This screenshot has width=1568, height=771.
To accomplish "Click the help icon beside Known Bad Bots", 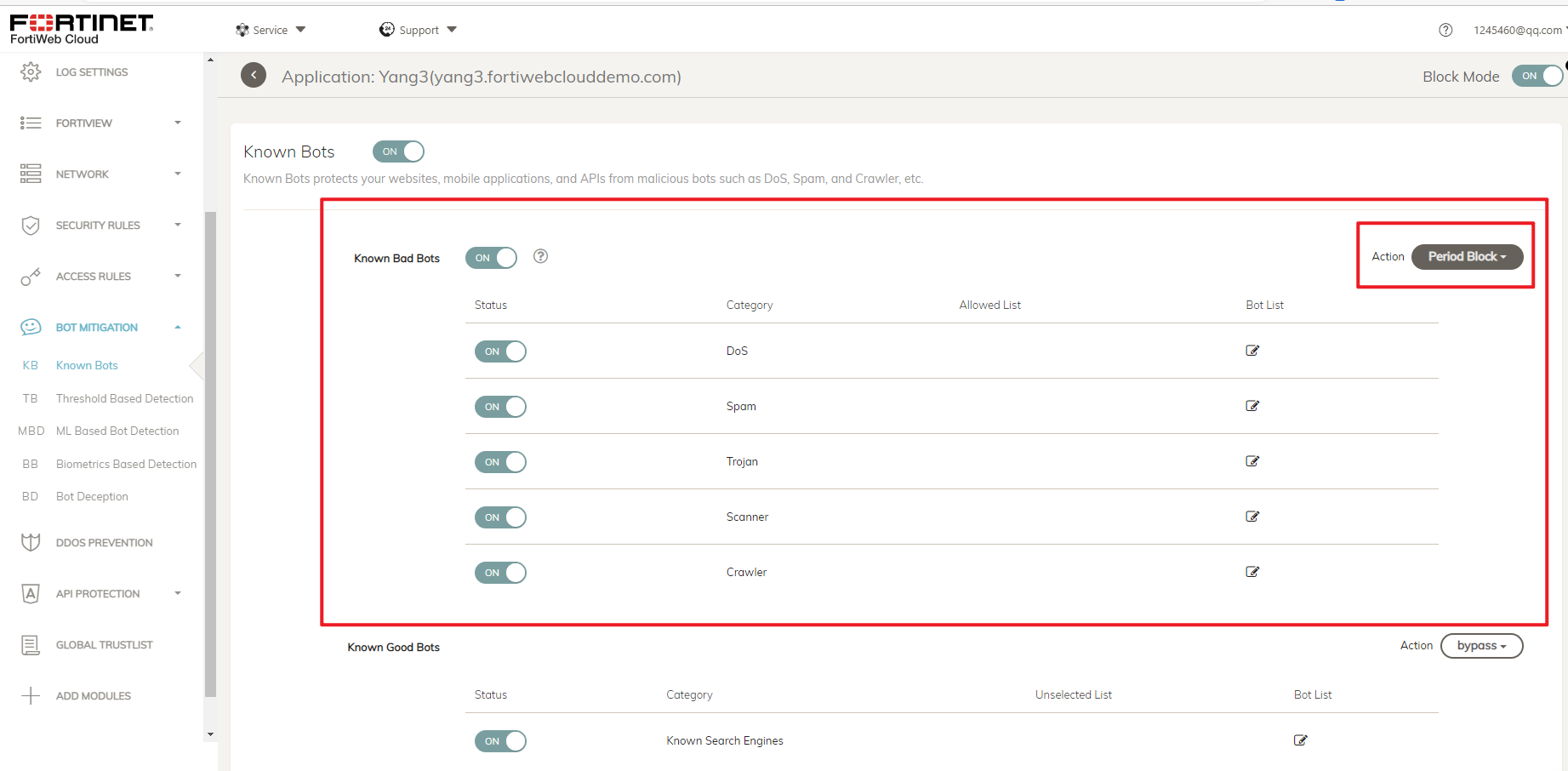I will [x=540, y=256].
